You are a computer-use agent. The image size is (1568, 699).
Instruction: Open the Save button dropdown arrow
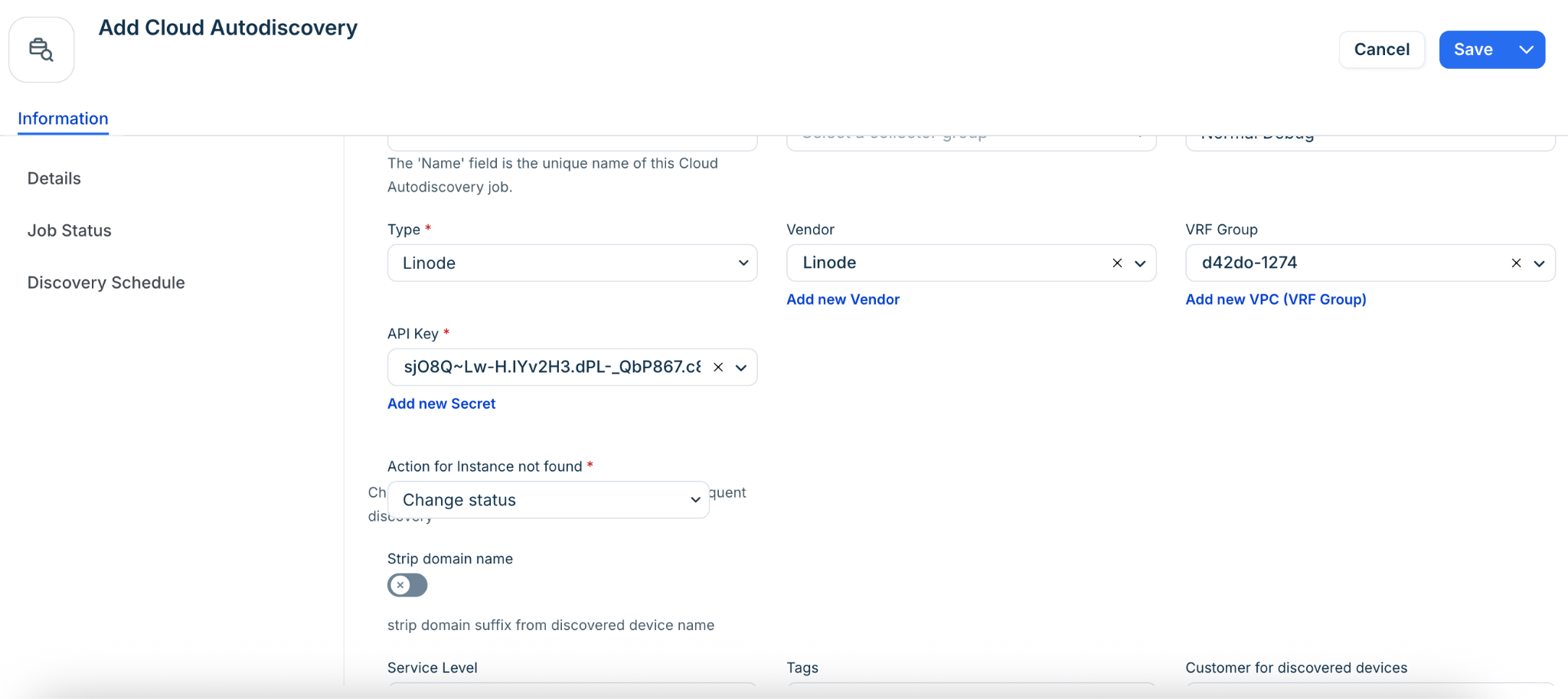click(x=1526, y=50)
